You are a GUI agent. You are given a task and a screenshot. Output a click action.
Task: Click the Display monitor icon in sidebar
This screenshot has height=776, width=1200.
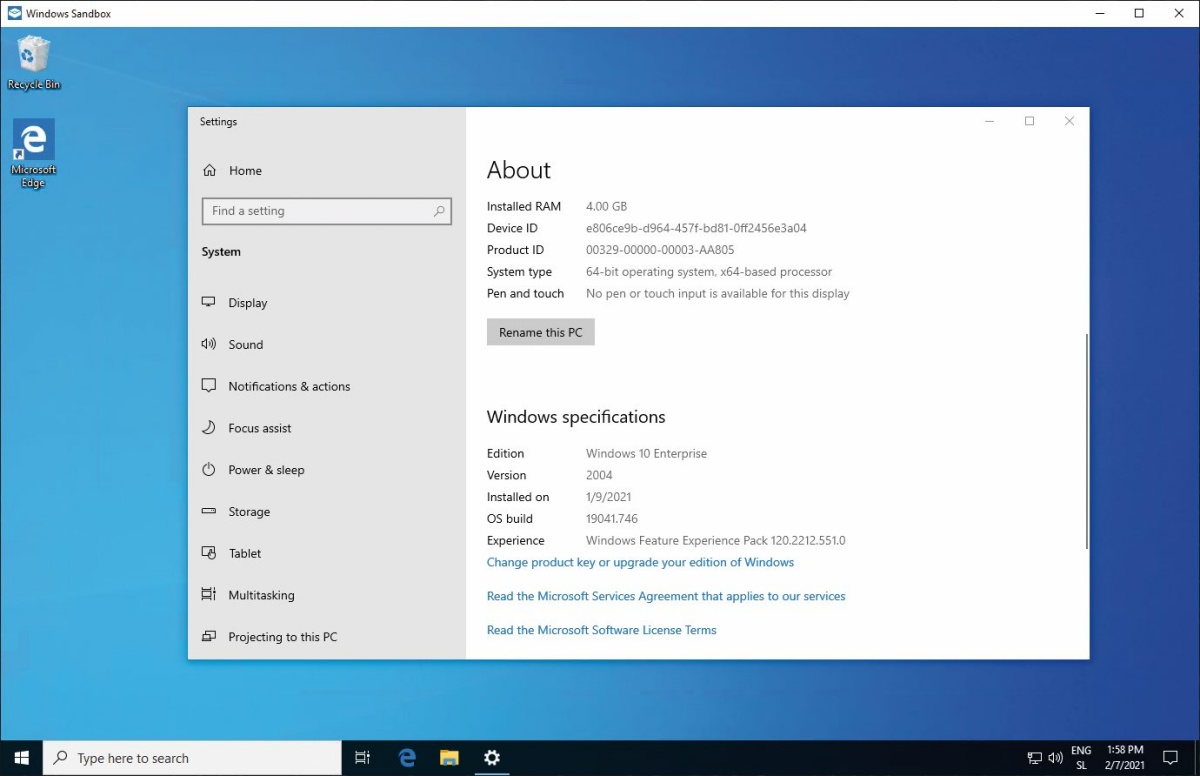(209, 302)
